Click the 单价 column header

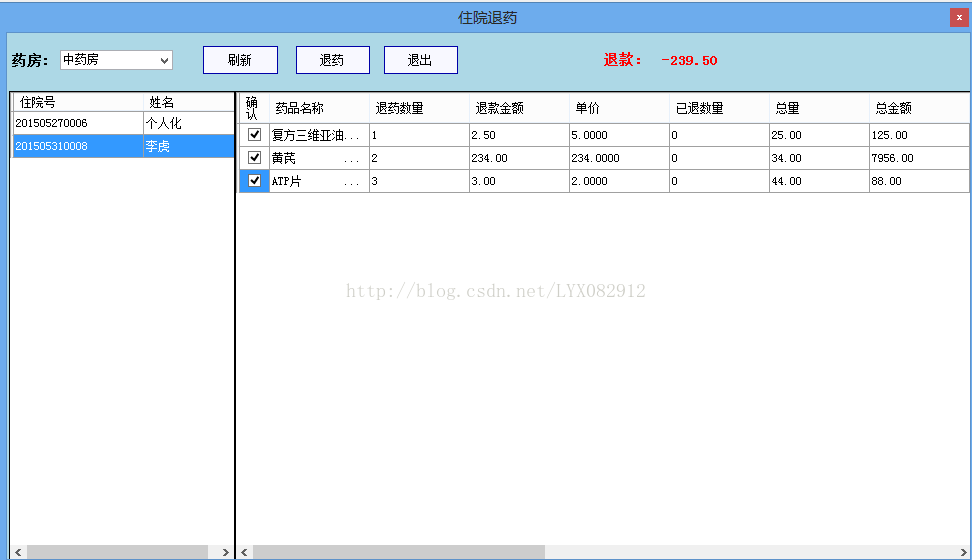click(x=619, y=108)
